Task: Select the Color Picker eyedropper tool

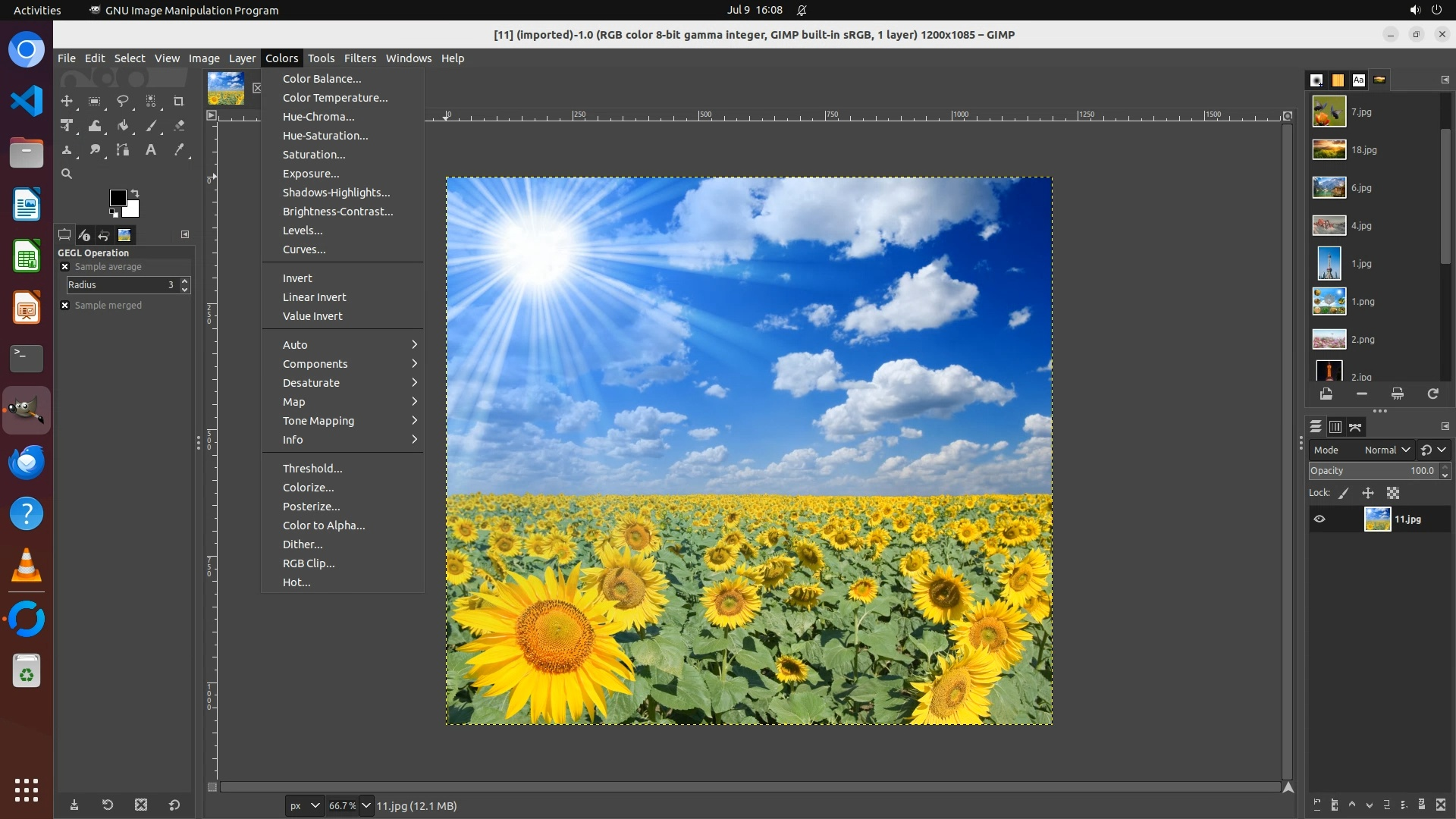Action: [179, 150]
